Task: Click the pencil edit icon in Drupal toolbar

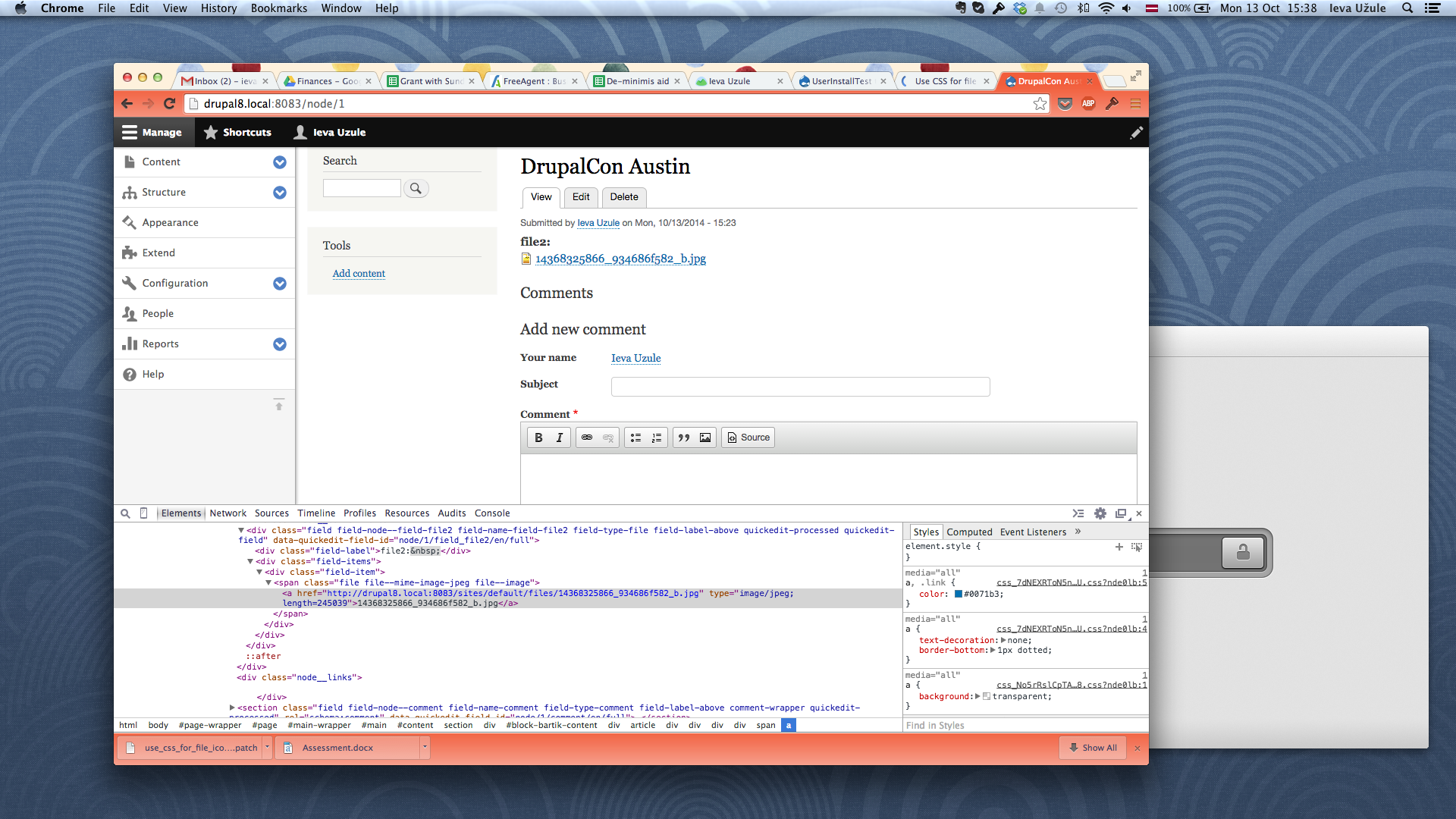Action: pos(1136,133)
